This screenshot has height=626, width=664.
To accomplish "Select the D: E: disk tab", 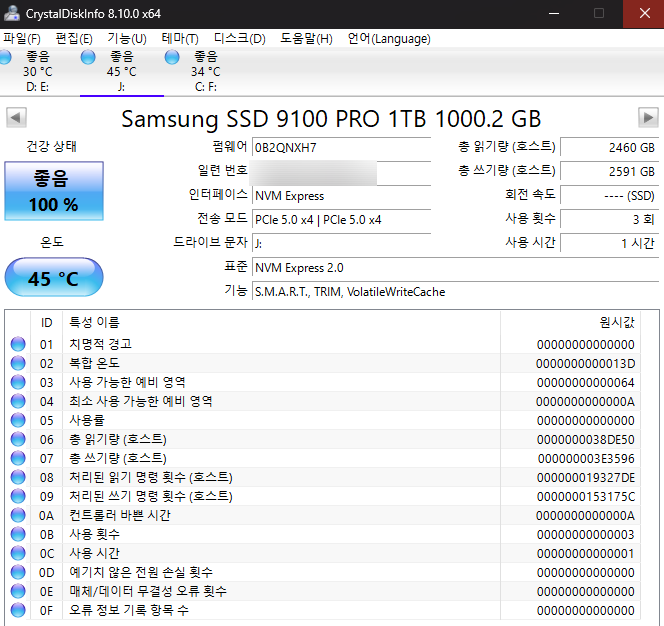I will point(37,72).
